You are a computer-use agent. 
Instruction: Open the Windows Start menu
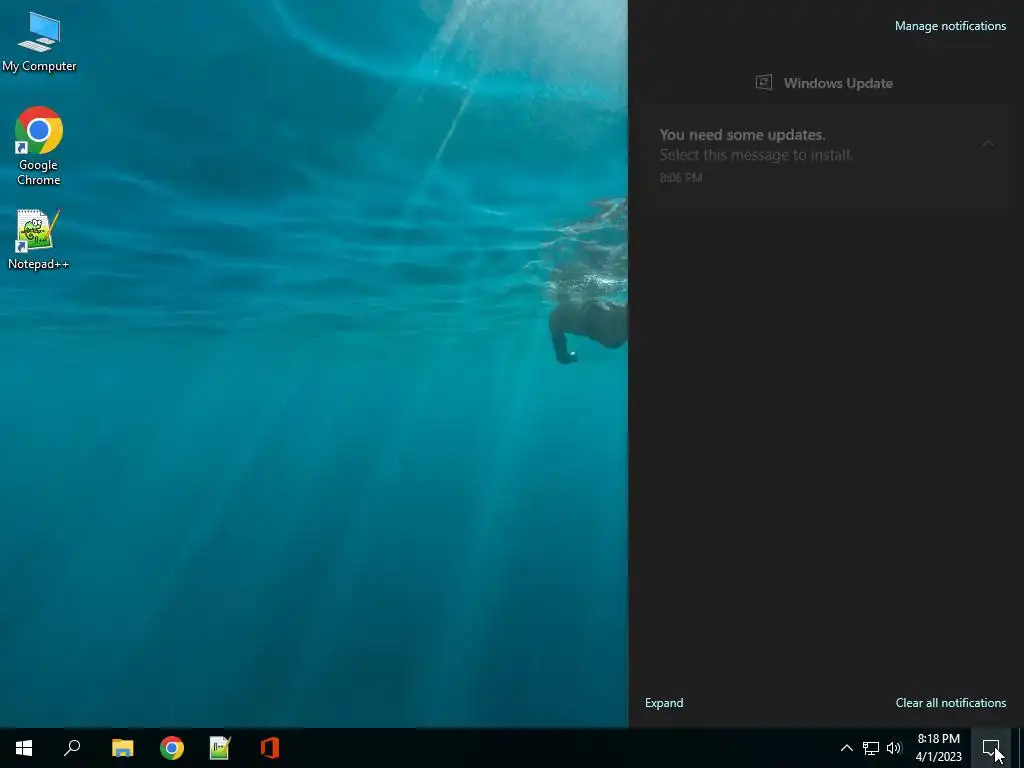pyautogui.click(x=24, y=748)
